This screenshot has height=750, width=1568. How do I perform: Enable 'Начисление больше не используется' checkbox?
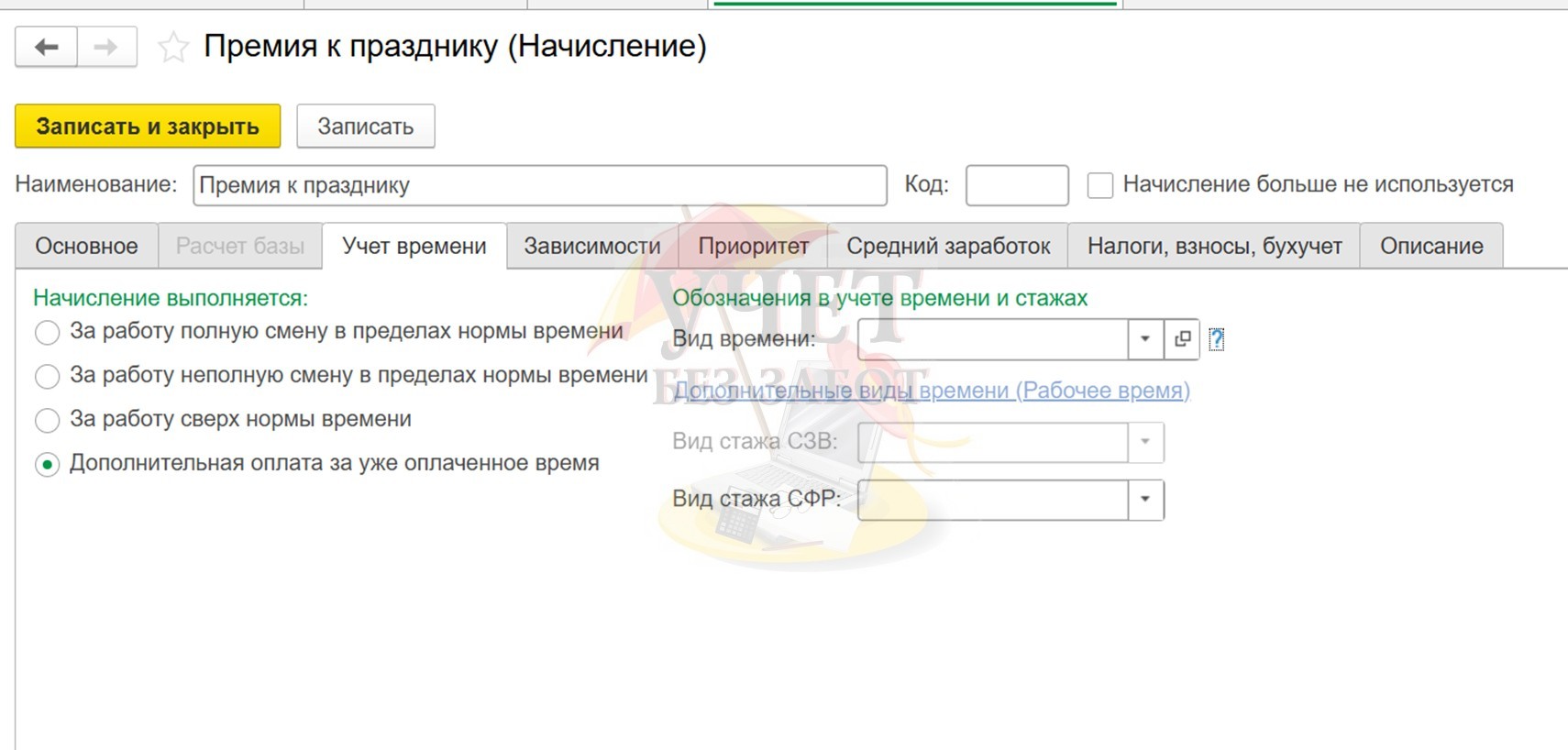pyautogui.click(x=1099, y=185)
